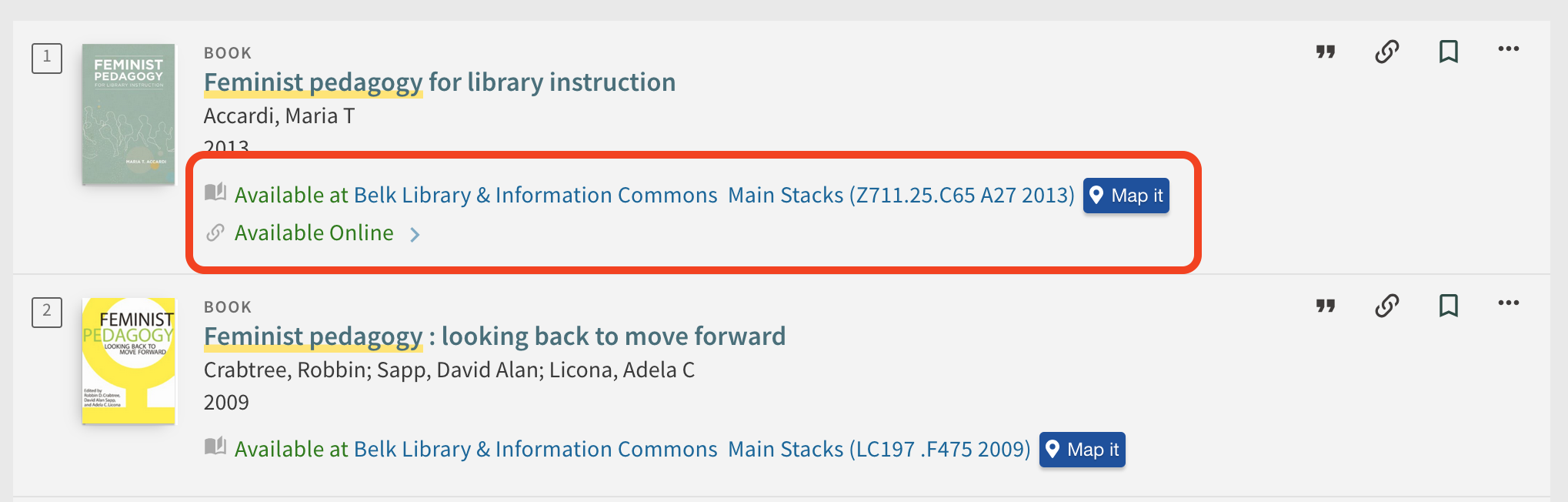Select checkbox numbered 2
Viewport: 1568px width, 502px height.
point(47,312)
